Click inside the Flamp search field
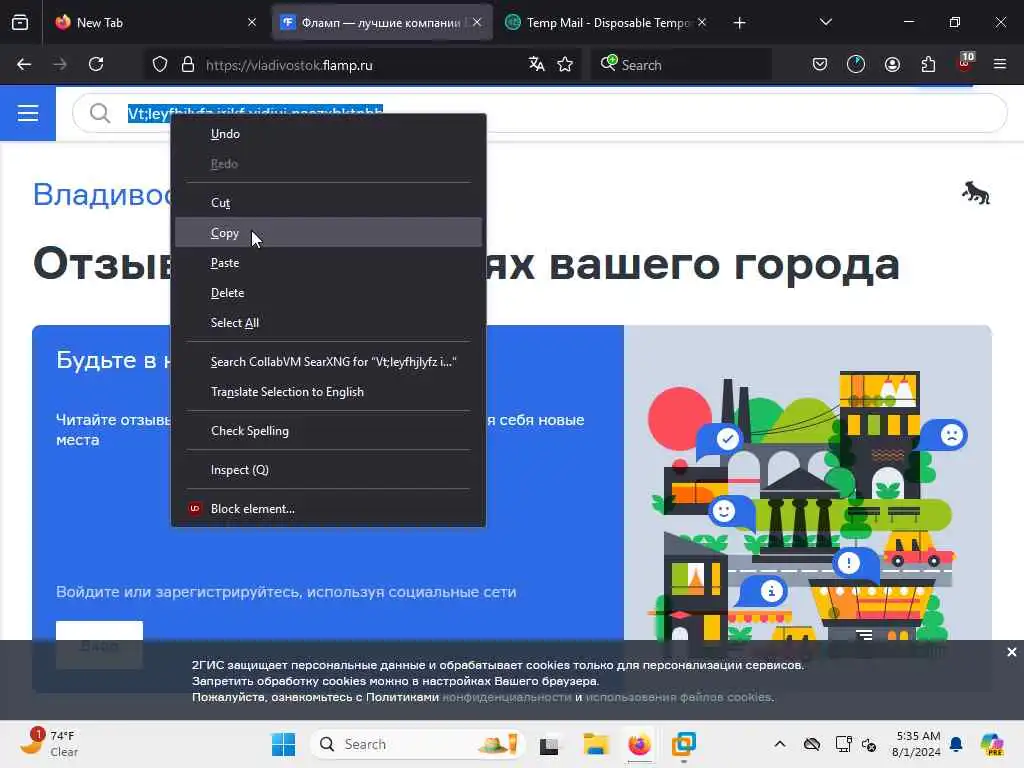1024x768 pixels. (539, 113)
